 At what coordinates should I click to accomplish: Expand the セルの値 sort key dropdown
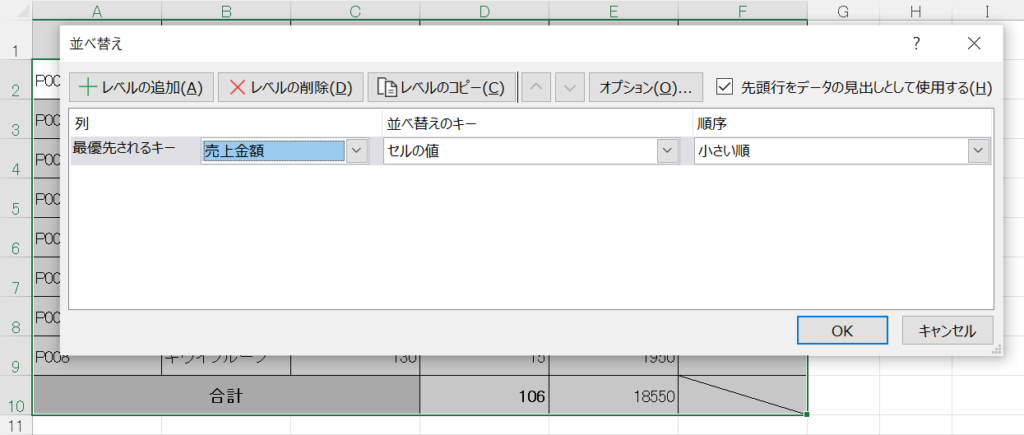[668, 151]
